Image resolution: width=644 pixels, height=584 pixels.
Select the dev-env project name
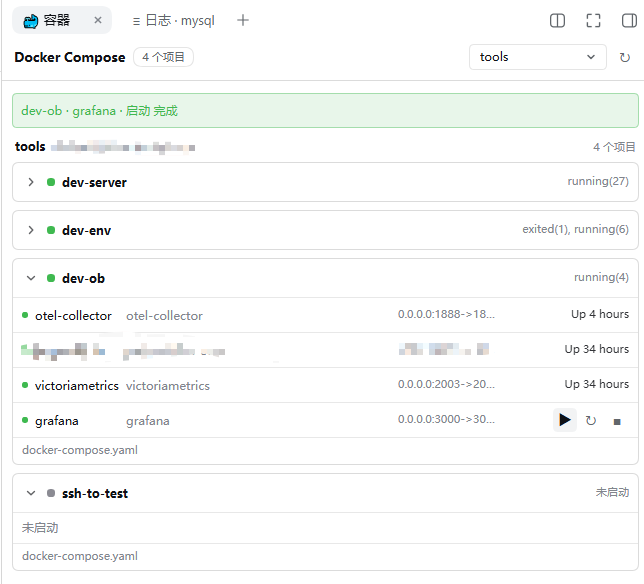[86, 230]
